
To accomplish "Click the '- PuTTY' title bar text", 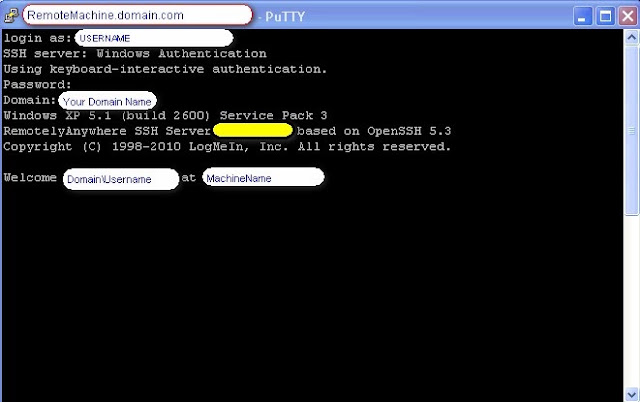I will coord(282,17).
